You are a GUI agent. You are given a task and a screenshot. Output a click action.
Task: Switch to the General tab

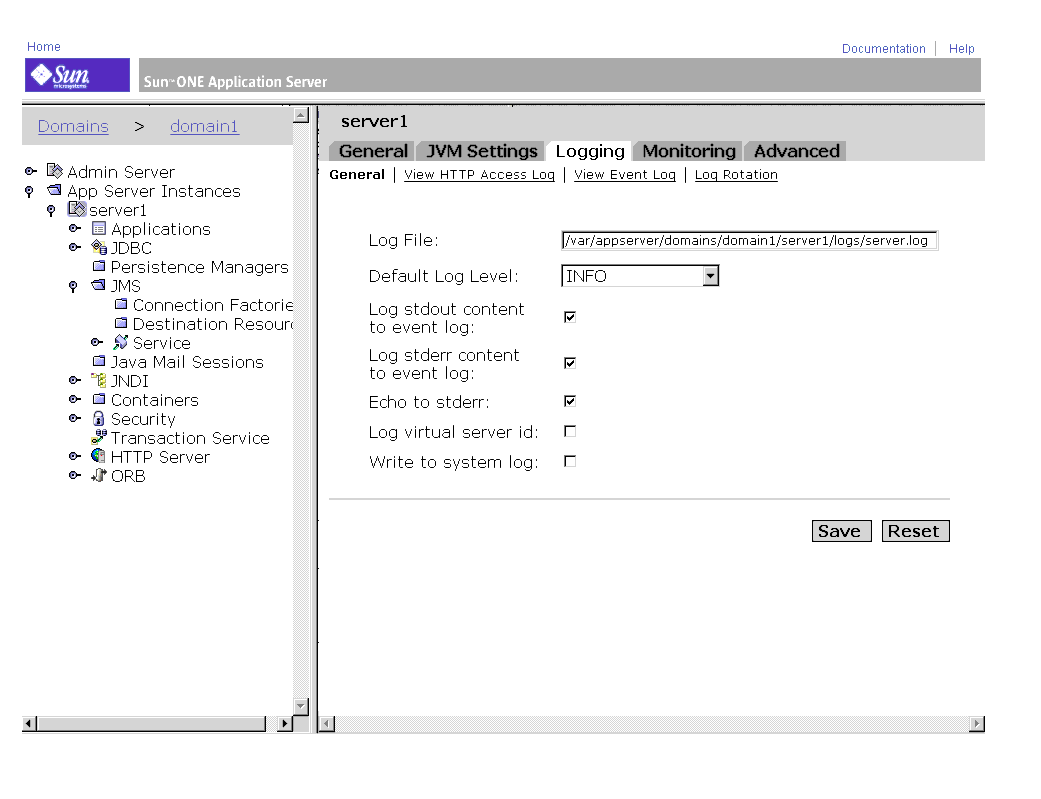(373, 151)
